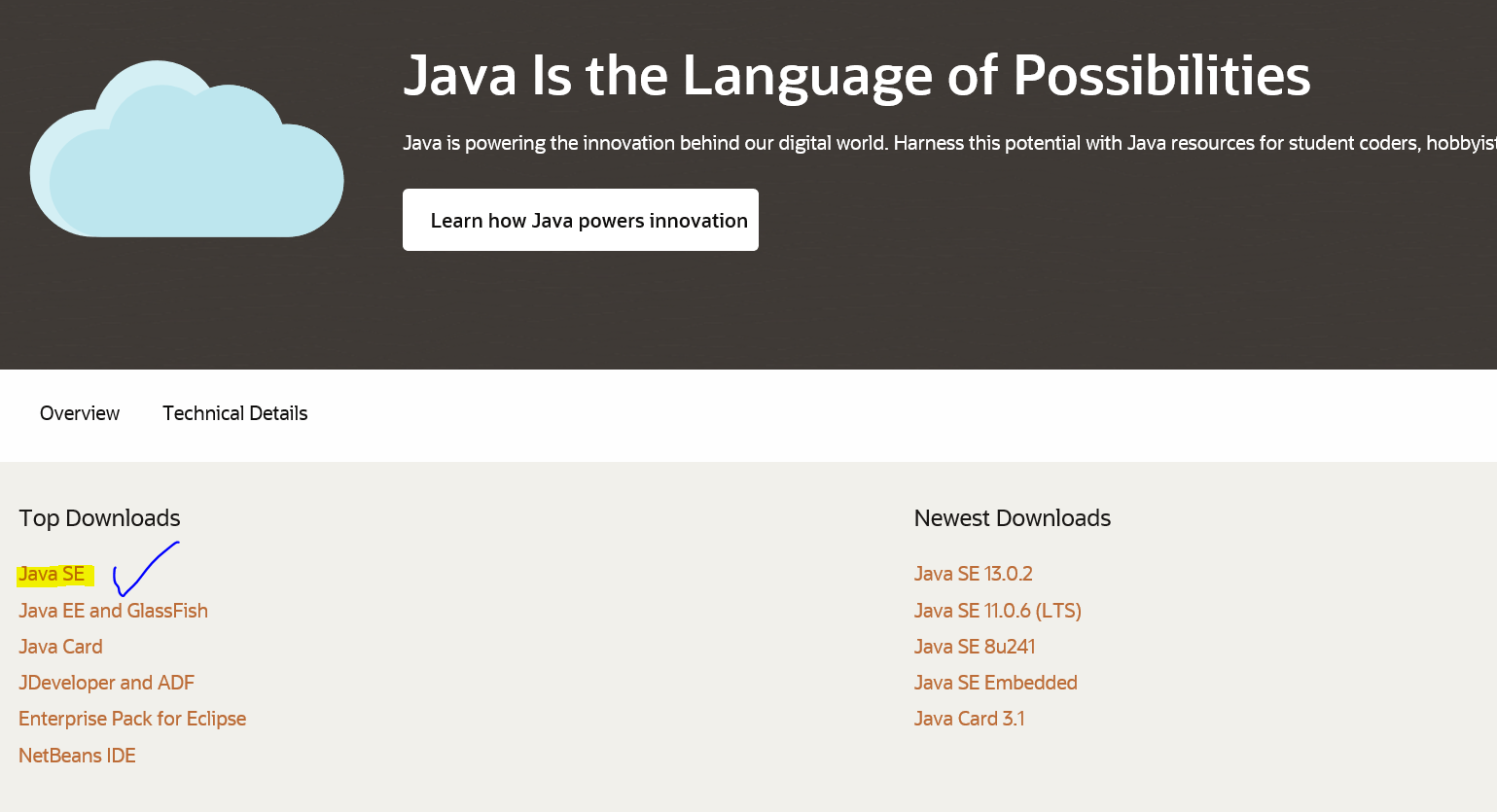The image size is (1497, 812).
Task: Click the light blue cloud illustration
Action: click(187, 149)
